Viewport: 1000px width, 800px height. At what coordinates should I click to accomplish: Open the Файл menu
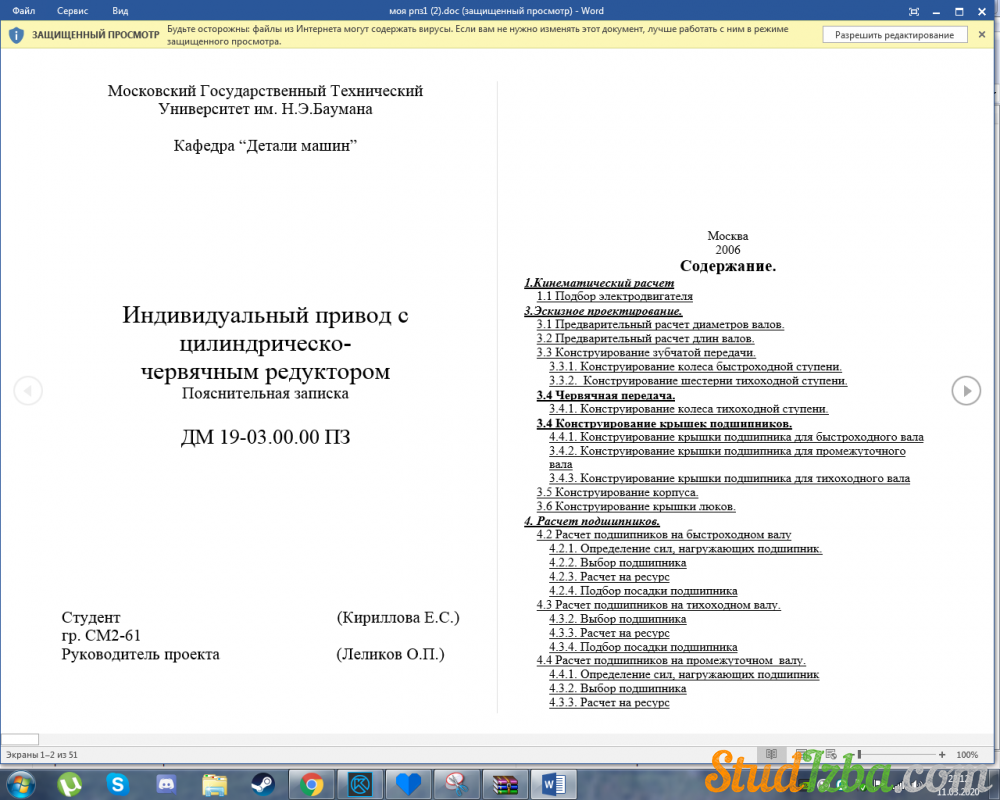(x=24, y=11)
